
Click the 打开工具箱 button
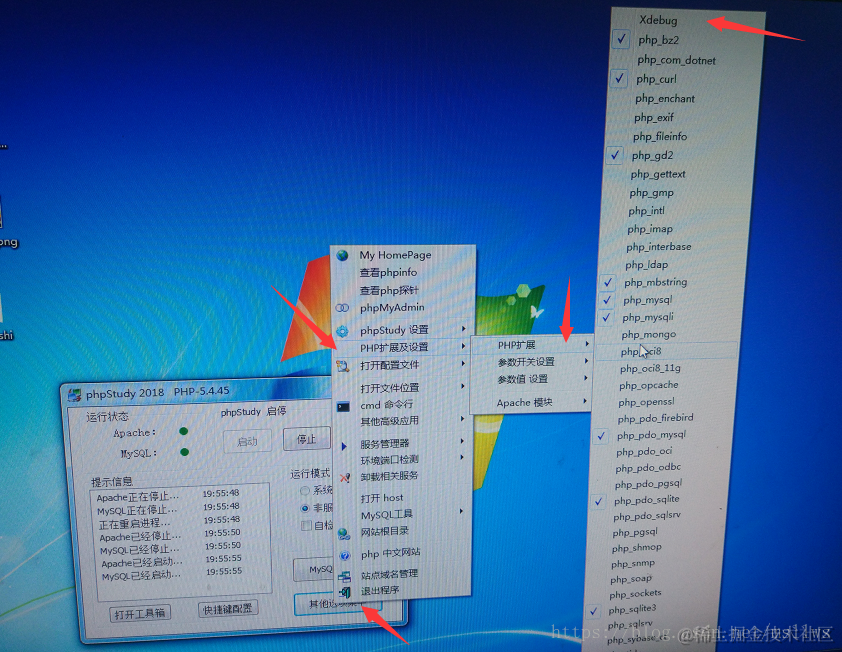(x=140, y=613)
